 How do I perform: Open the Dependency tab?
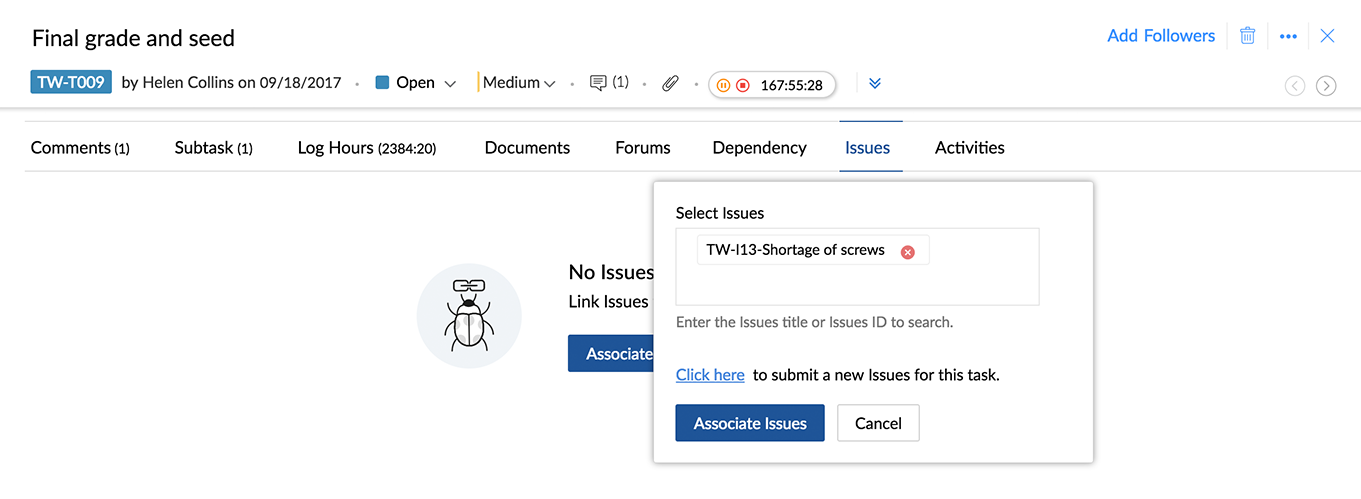click(x=759, y=148)
